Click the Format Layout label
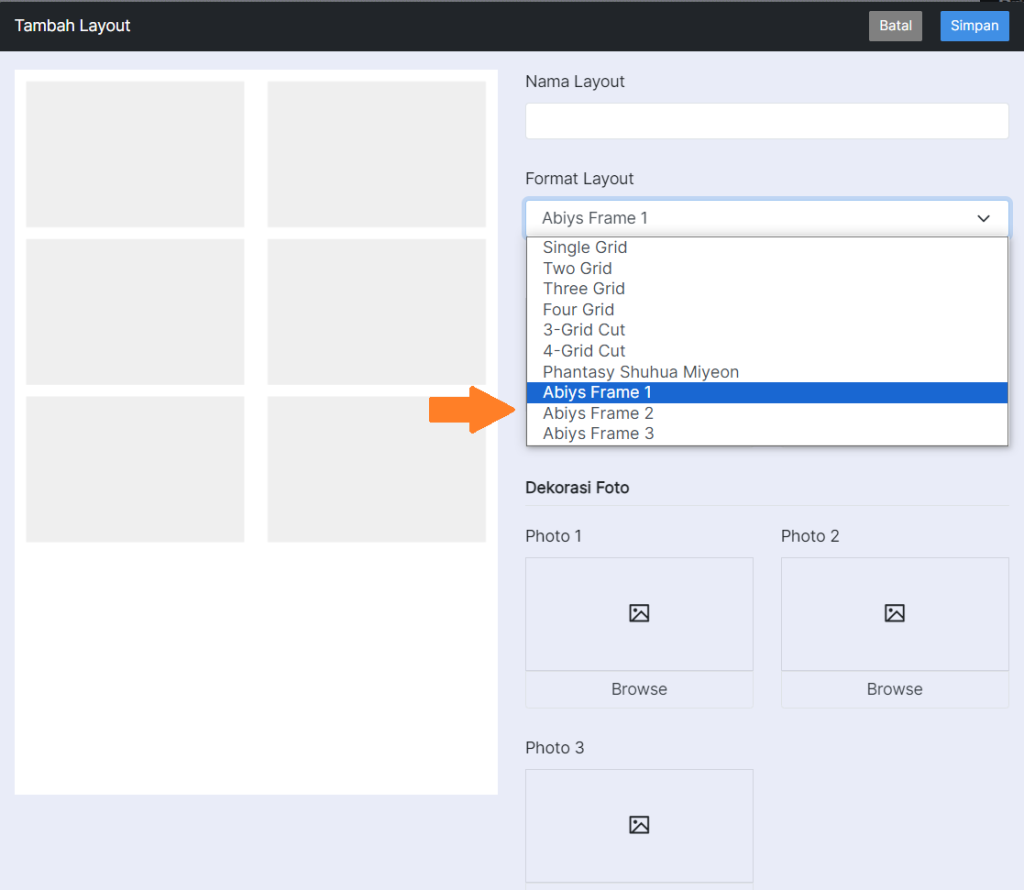1024x890 pixels. coord(579,179)
